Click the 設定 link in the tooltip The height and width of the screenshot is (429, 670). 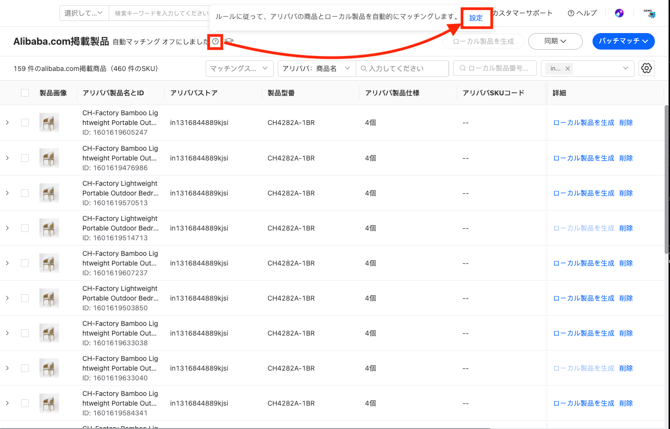coord(476,18)
